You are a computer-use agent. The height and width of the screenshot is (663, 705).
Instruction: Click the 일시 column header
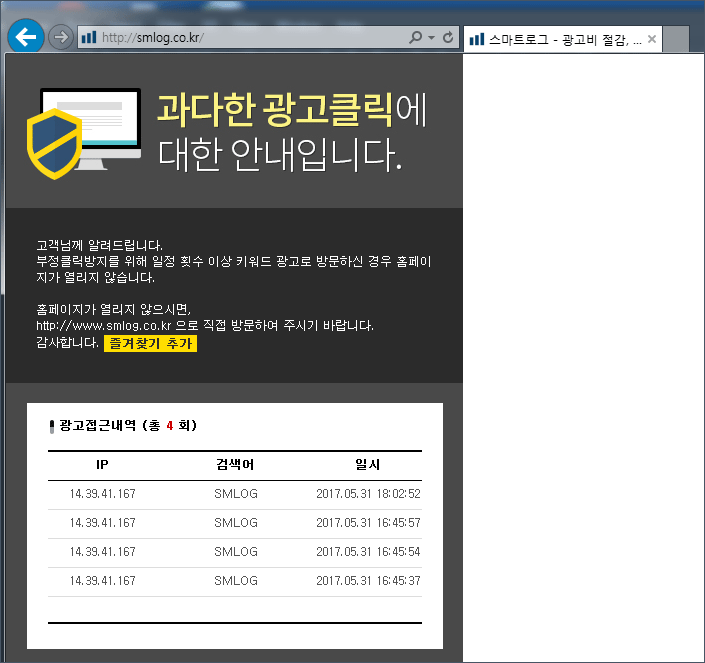click(x=368, y=465)
